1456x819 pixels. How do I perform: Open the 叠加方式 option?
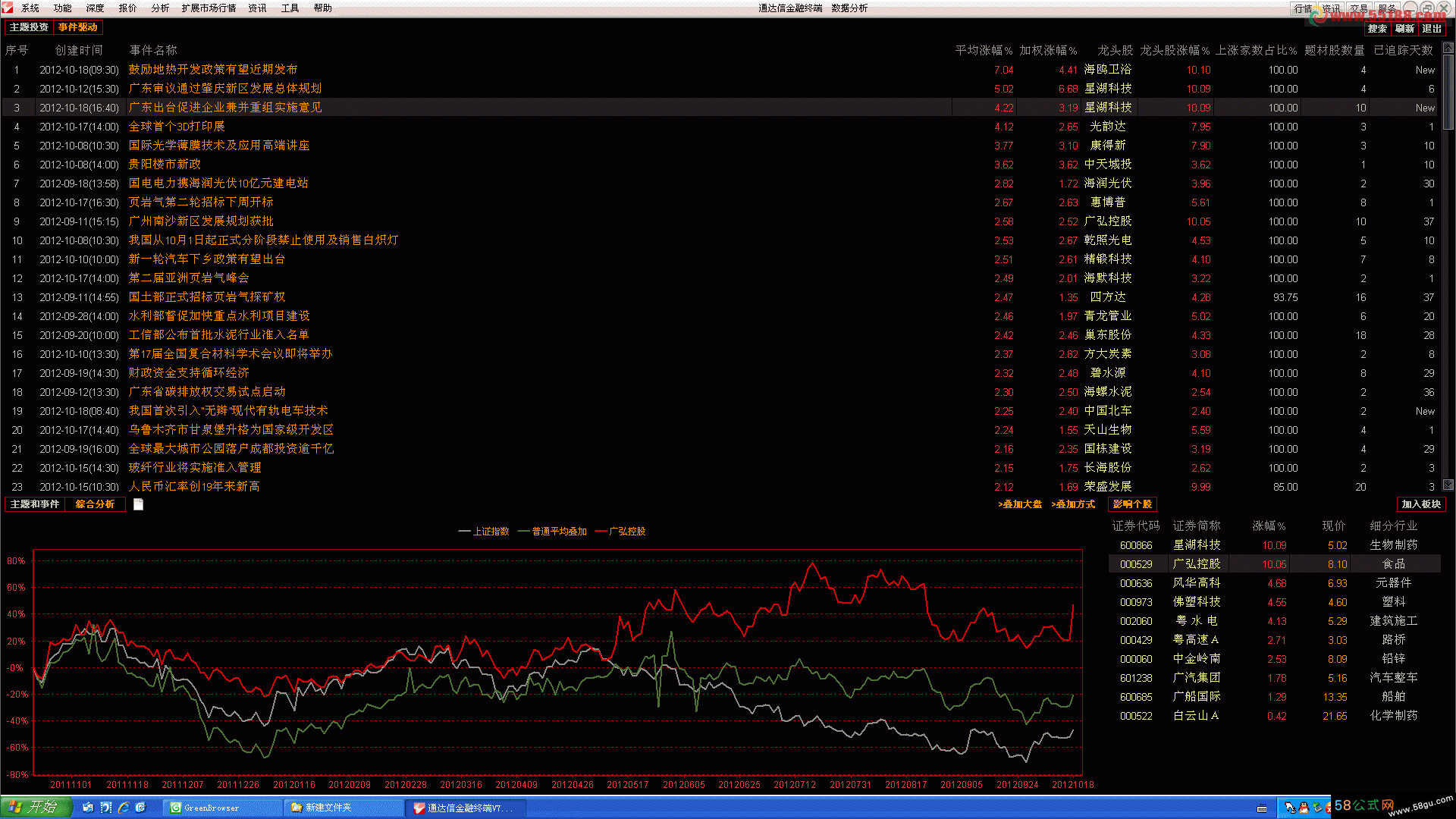click(1073, 504)
